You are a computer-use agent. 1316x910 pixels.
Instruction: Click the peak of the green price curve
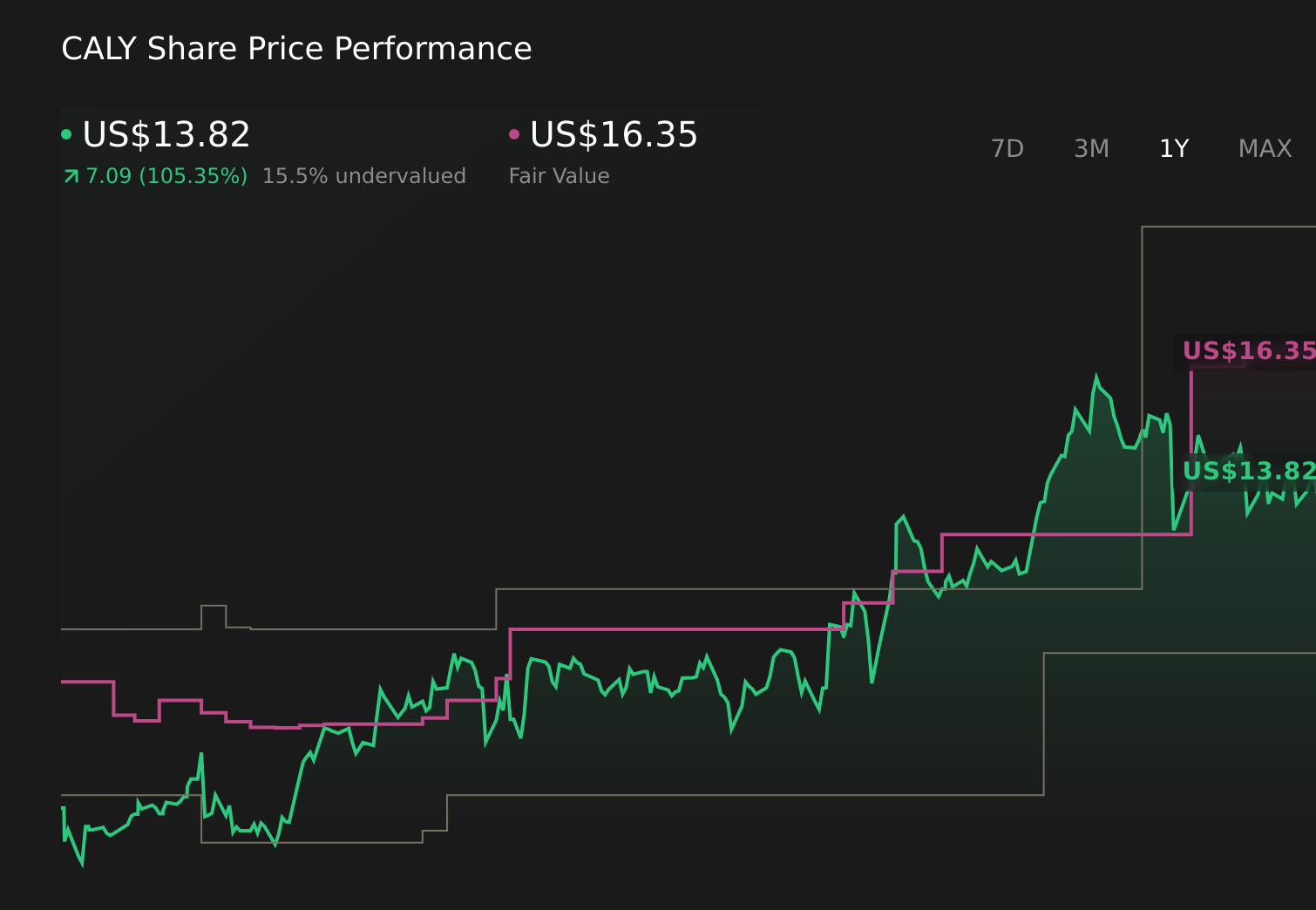[x=1097, y=373]
